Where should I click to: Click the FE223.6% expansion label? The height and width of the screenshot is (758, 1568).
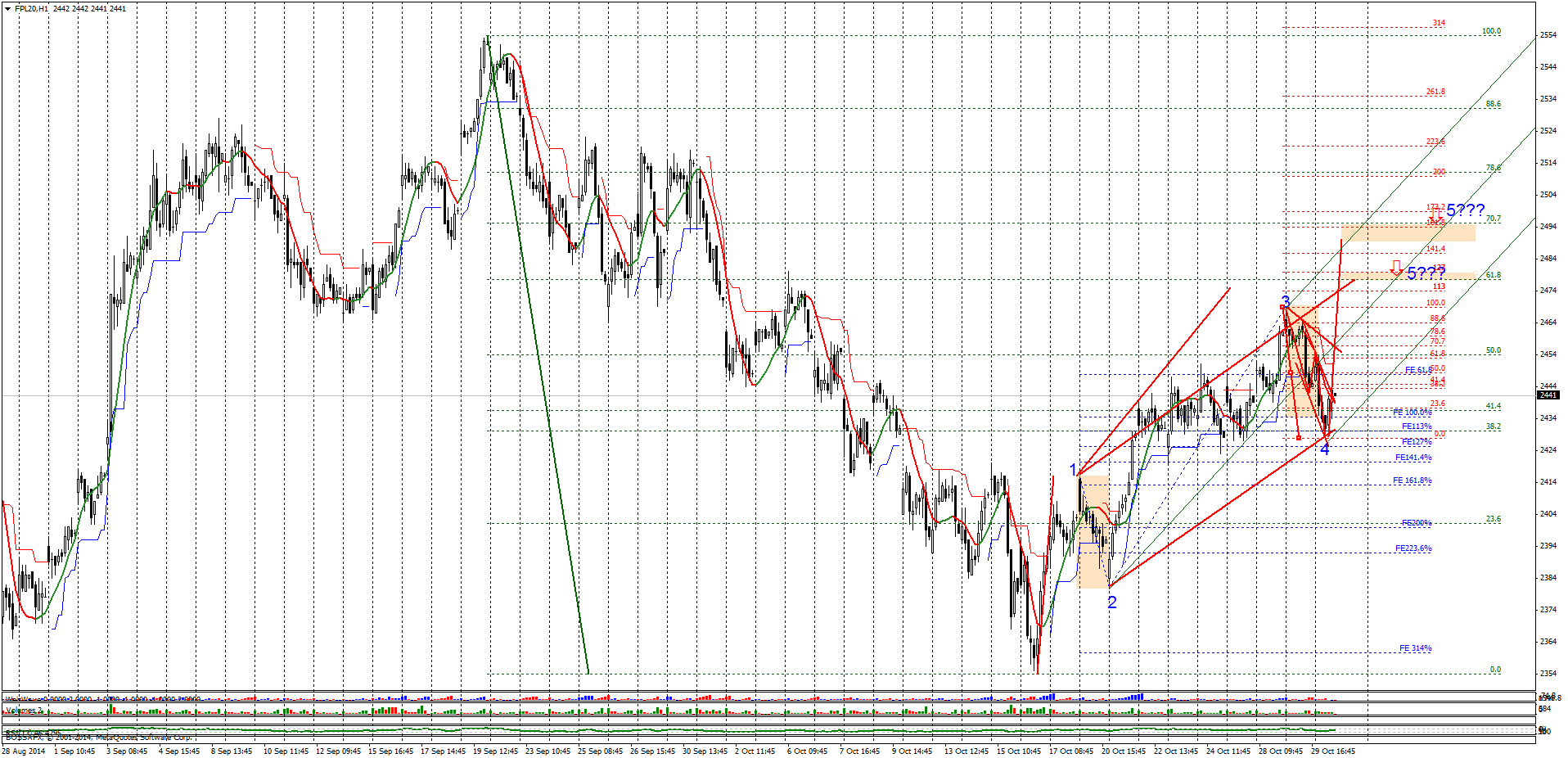coord(1413,548)
